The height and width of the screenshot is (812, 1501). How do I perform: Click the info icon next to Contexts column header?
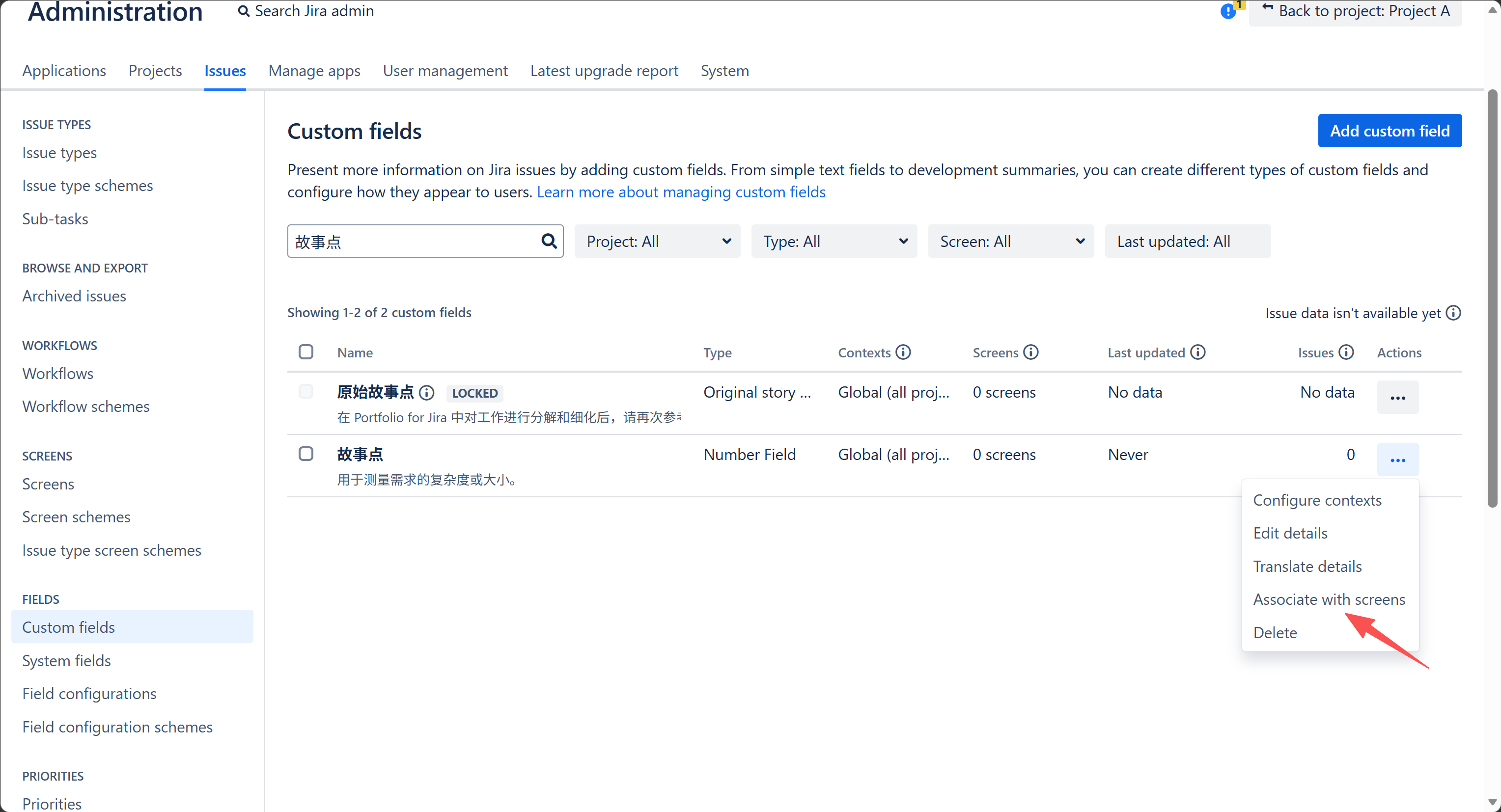(x=903, y=352)
